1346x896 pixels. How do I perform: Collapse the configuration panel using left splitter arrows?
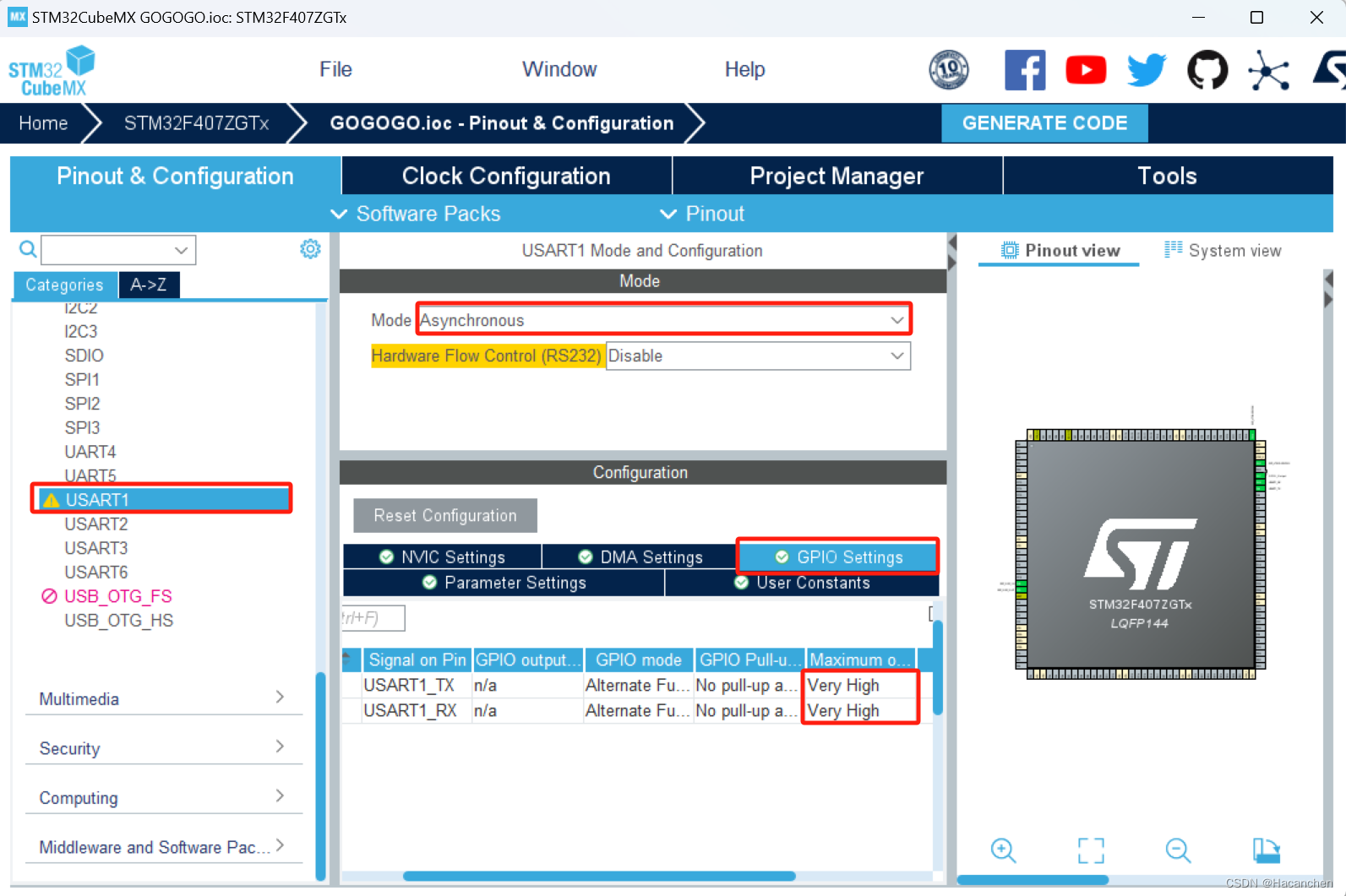952,253
